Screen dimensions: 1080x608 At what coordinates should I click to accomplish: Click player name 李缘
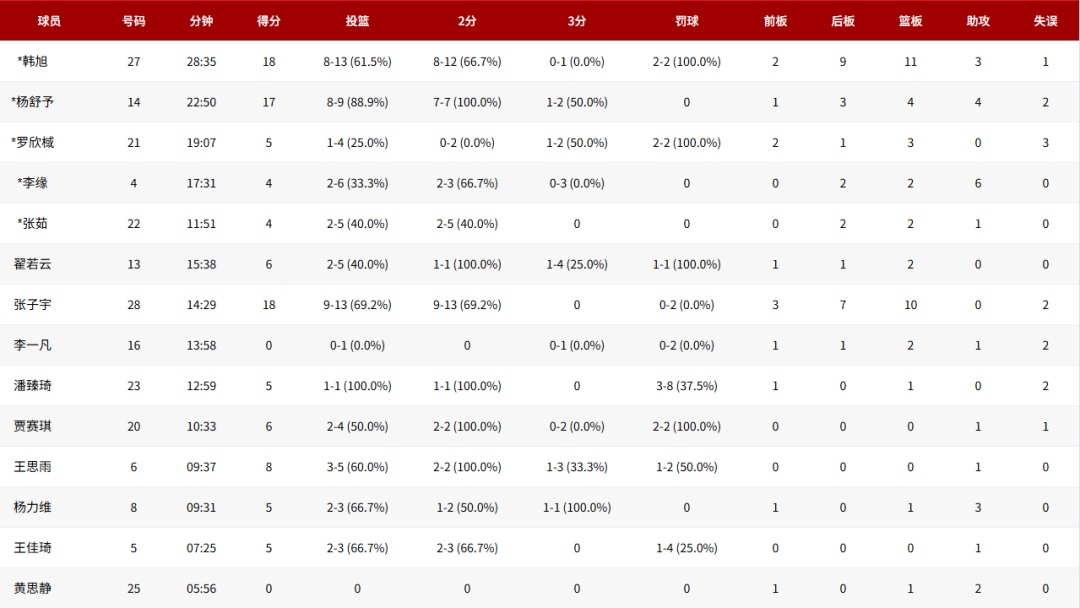[33, 184]
